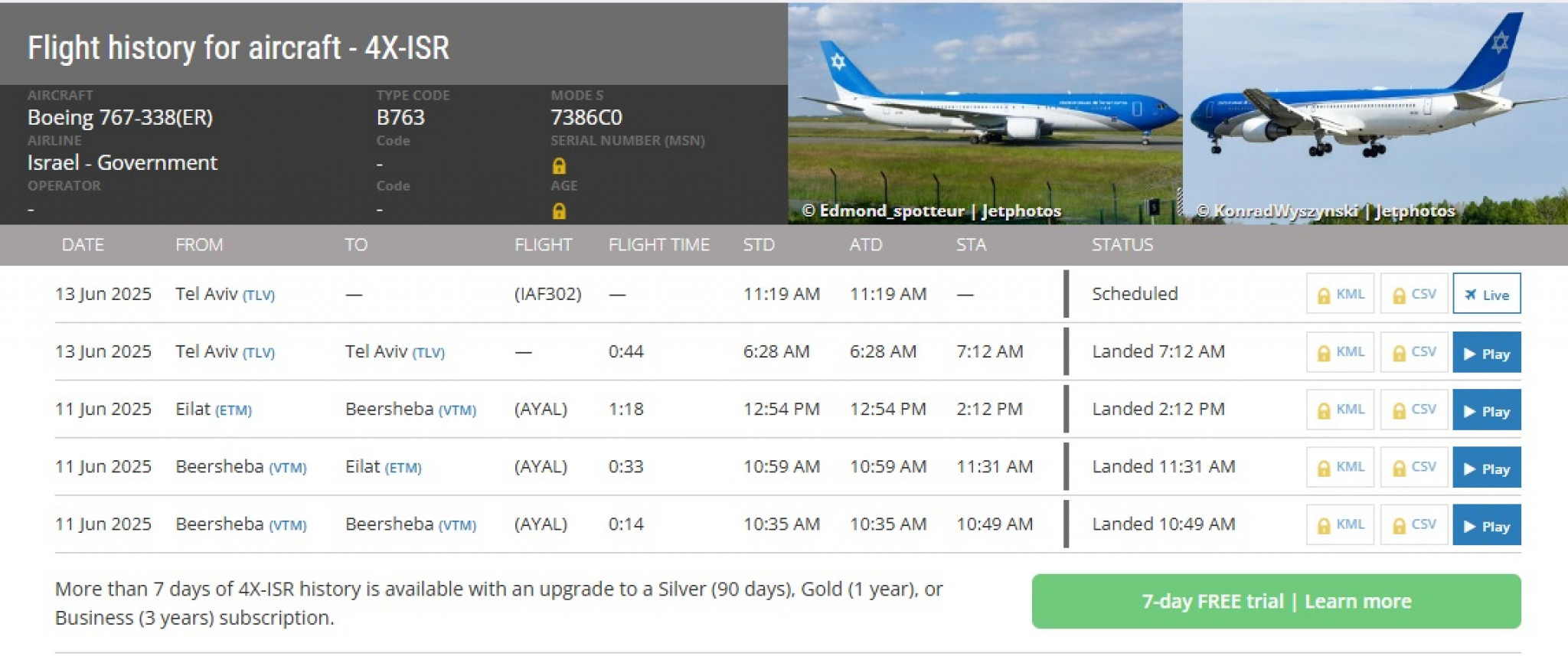The height and width of the screenshot is (663, 1568).
Task: Click locked CSV for flight landed 10:49 AM
Action: point(1413,524)
